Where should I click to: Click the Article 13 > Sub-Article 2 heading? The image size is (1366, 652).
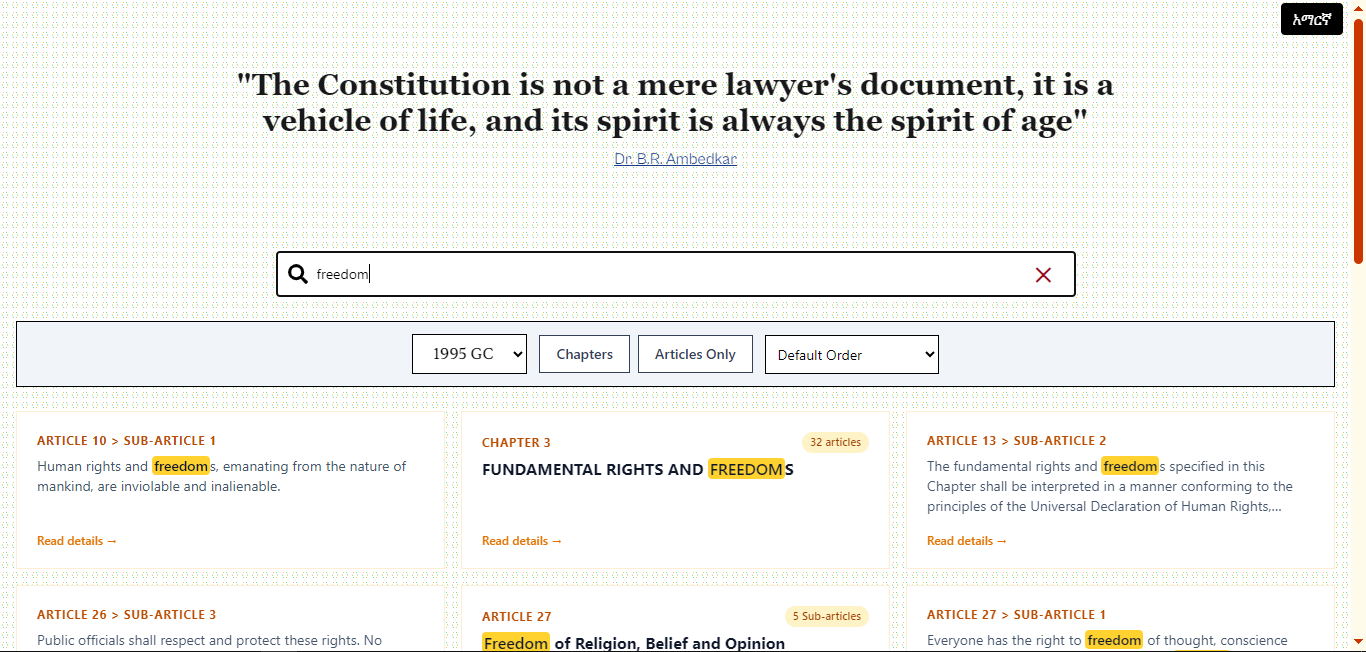point(1017,441)
